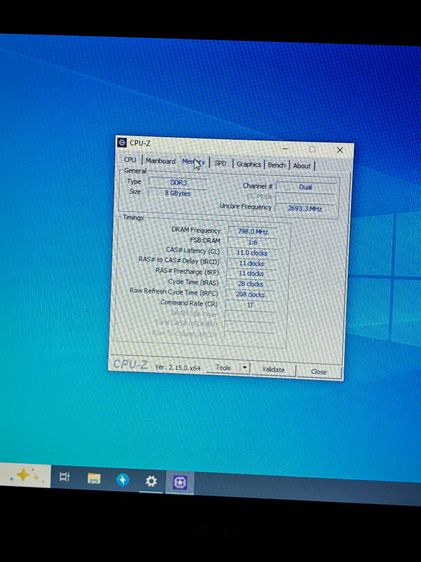Click the FSB:DRAM 1:6 value
Screen dimensions: 421x562
point(253,242)
